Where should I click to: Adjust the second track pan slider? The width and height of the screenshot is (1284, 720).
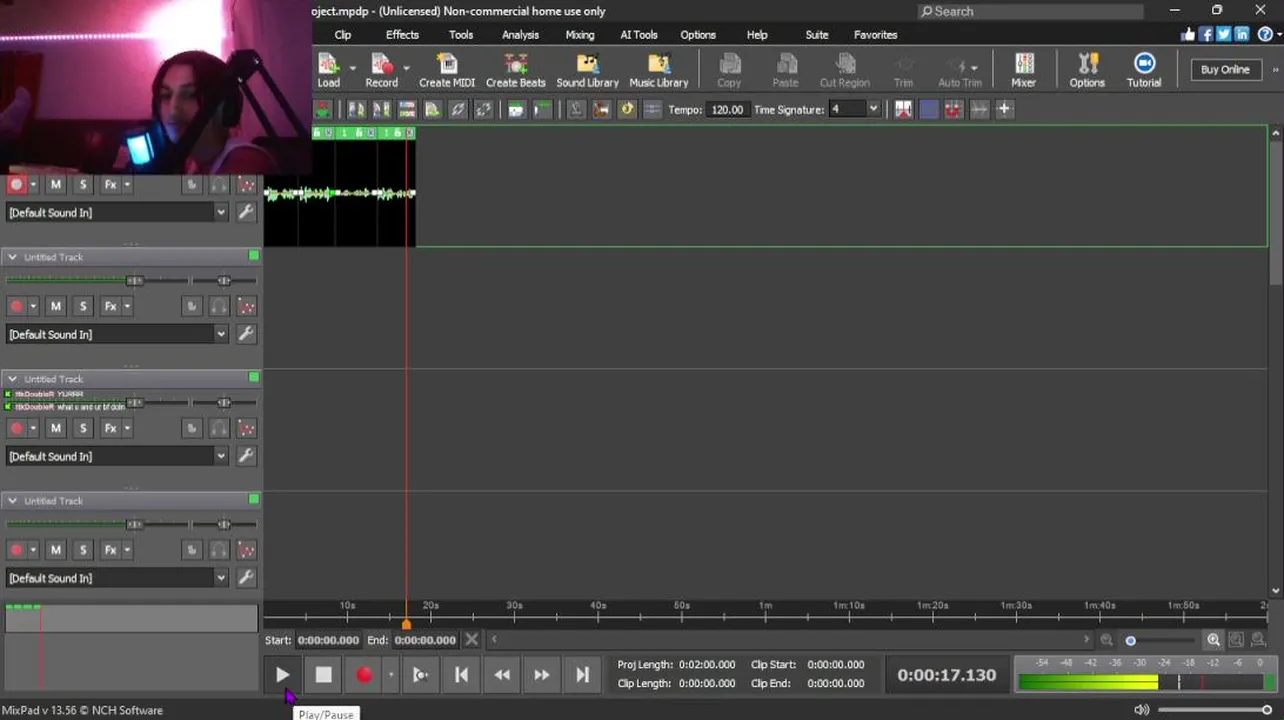point(224,281)
